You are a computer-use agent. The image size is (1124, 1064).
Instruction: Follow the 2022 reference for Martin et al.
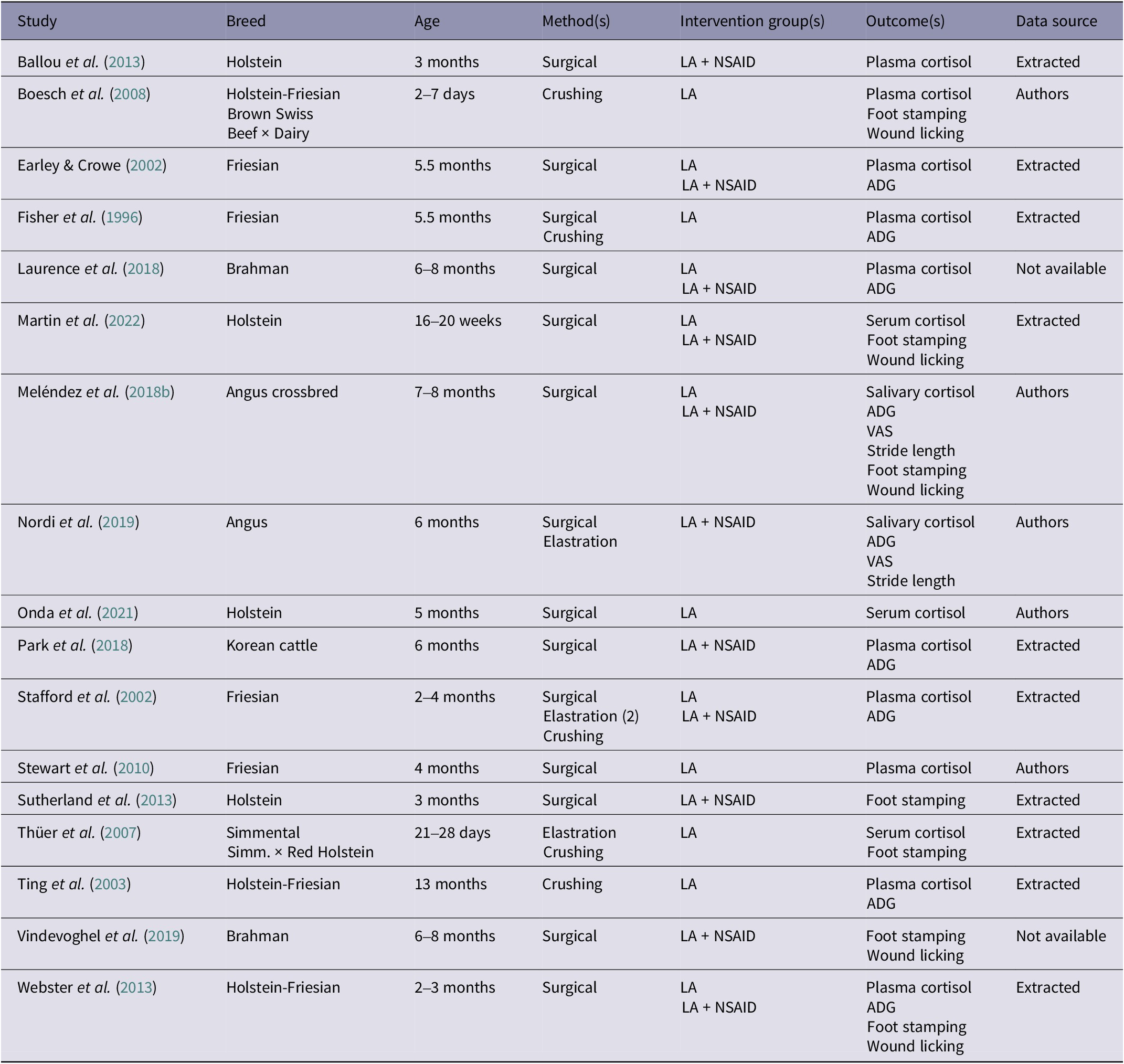pos(124,321)
